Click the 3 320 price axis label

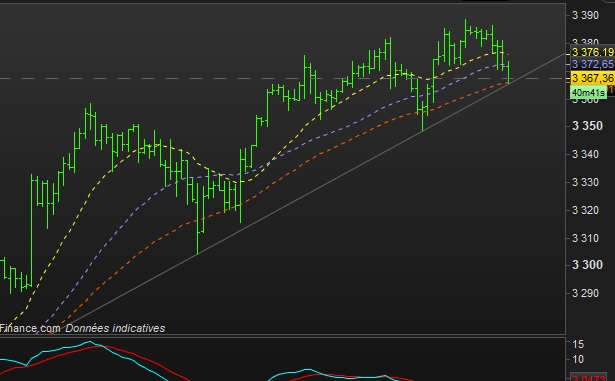click(586, 210)
